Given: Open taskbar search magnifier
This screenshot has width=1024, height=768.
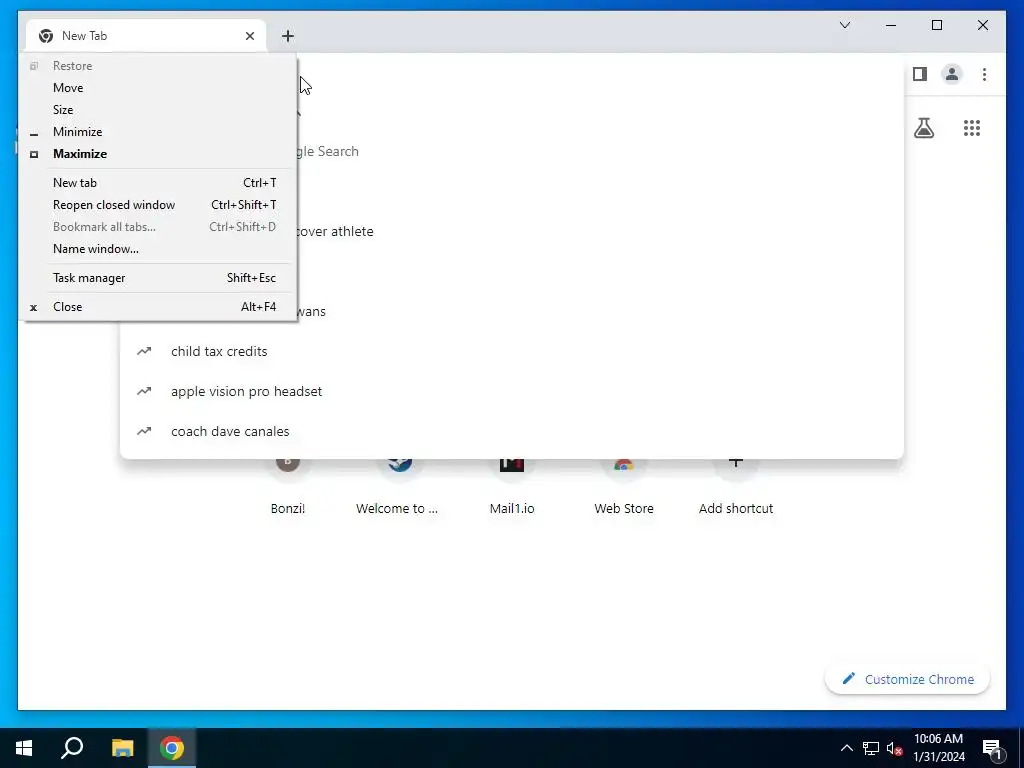Looking at the screenshot, I should coord(72,748).
